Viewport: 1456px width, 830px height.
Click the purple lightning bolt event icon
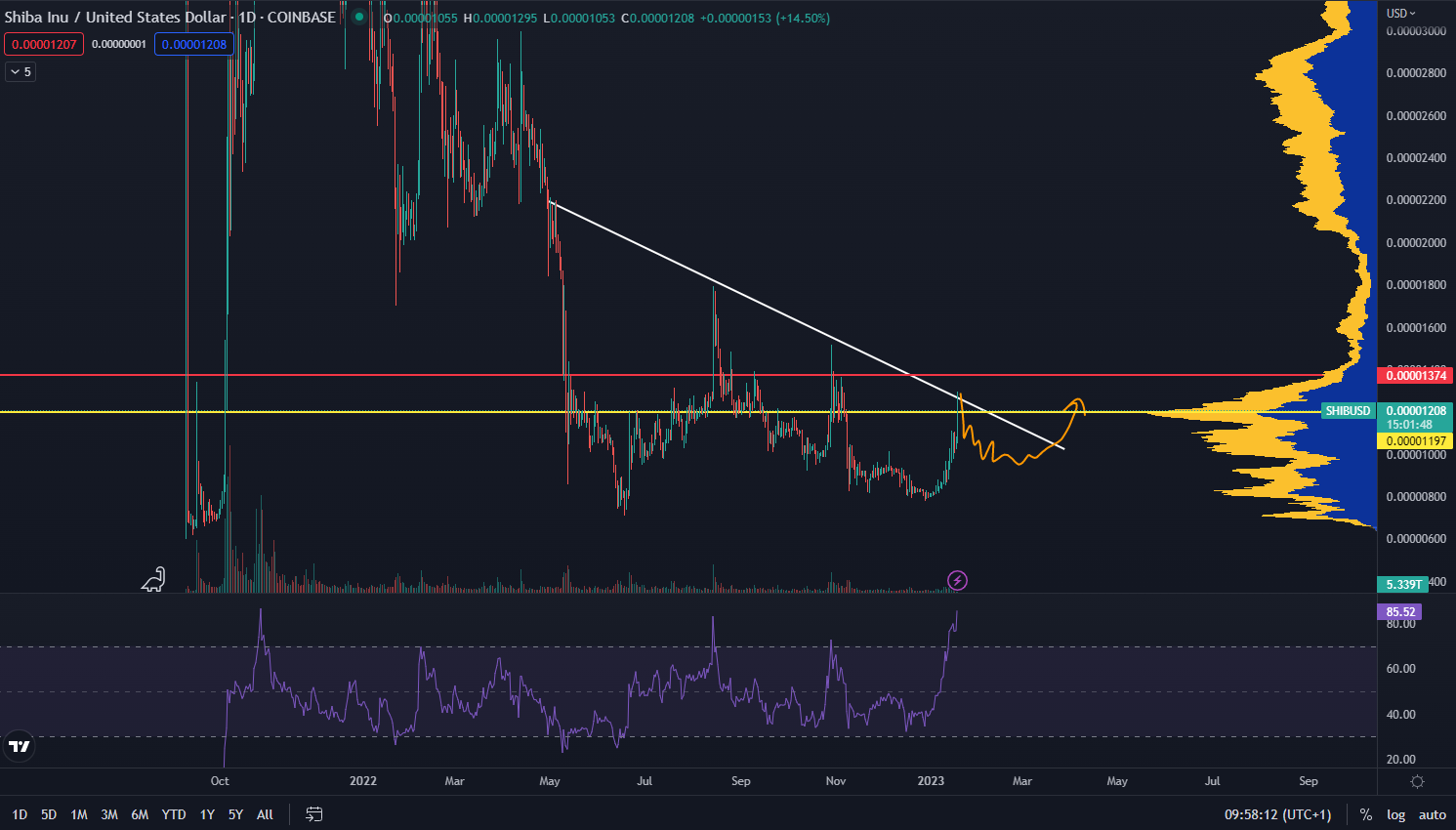(957, 581)
